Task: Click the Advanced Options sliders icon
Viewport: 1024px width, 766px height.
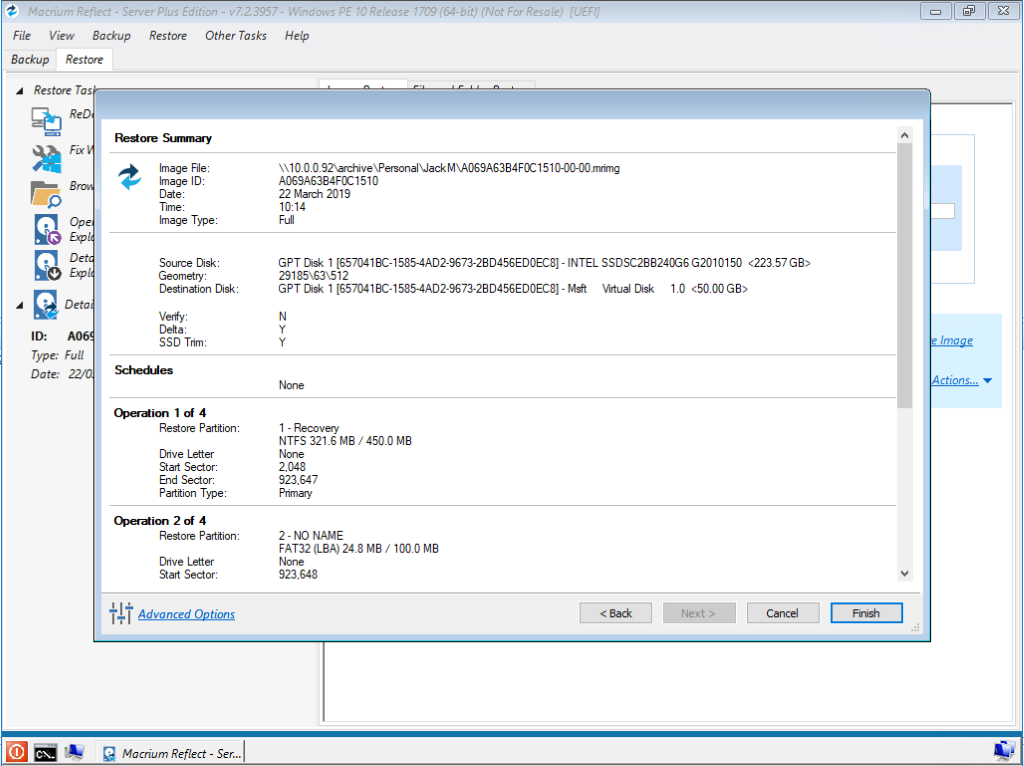Action: click(x=121, y=614)
